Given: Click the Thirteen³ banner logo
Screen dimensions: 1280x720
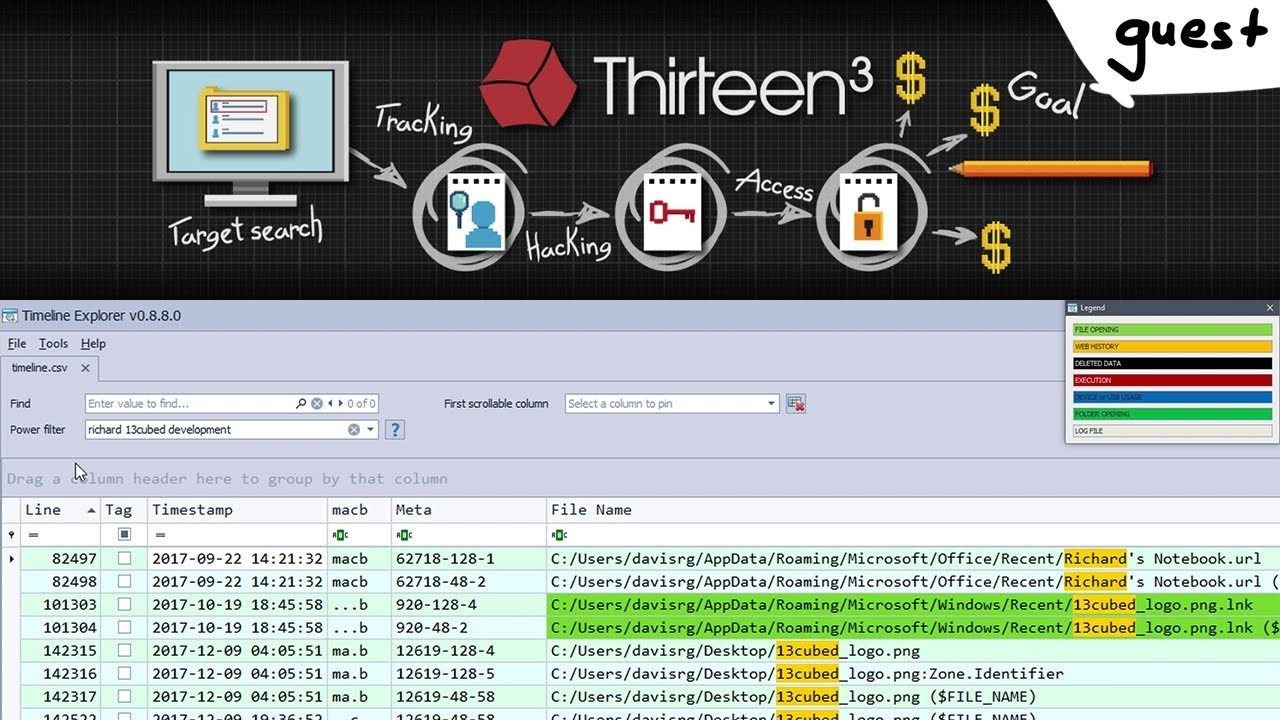Looking at the screenshot, I should pos(678,85).
